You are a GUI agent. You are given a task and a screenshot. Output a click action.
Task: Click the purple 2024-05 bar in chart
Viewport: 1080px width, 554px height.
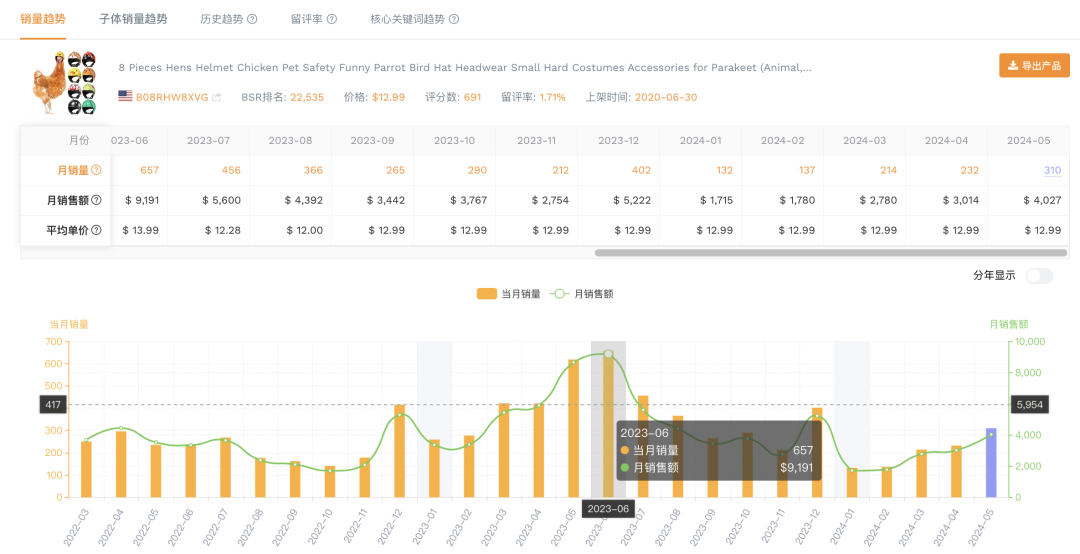[x=991, y=462]
